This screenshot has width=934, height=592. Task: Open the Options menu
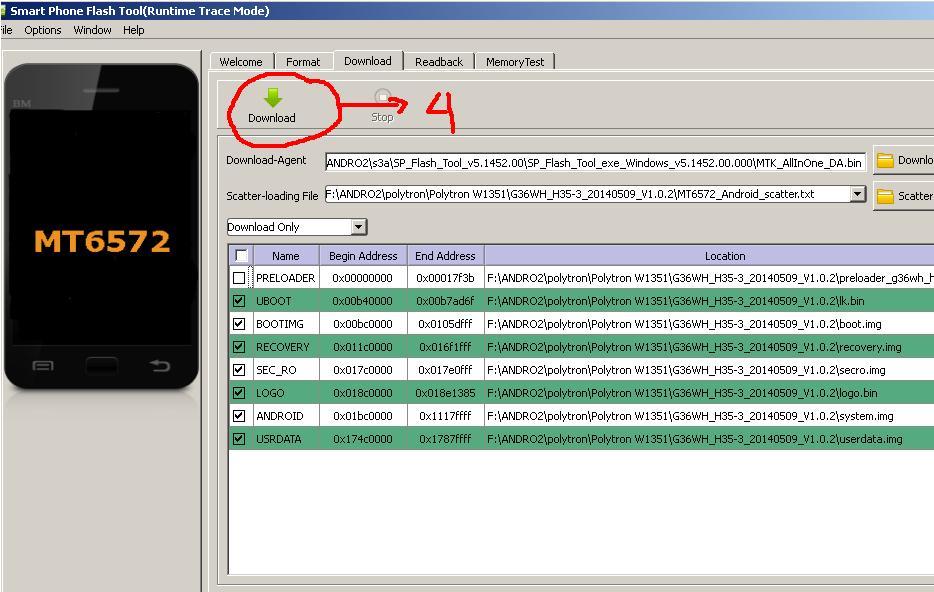(x=42, y=30)
